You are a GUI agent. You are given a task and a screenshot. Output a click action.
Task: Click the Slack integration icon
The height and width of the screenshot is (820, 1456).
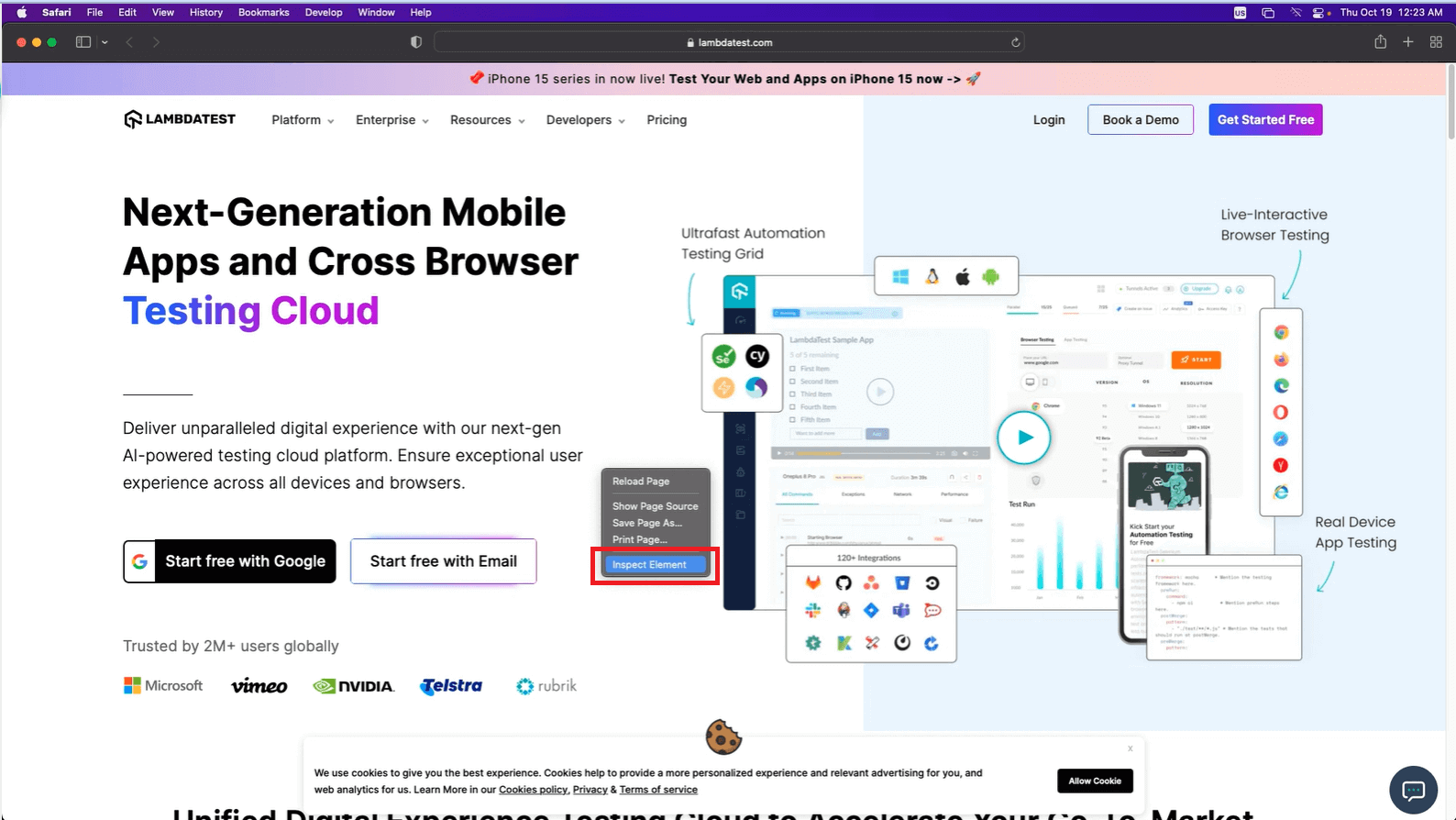click(x=813, y=611)
